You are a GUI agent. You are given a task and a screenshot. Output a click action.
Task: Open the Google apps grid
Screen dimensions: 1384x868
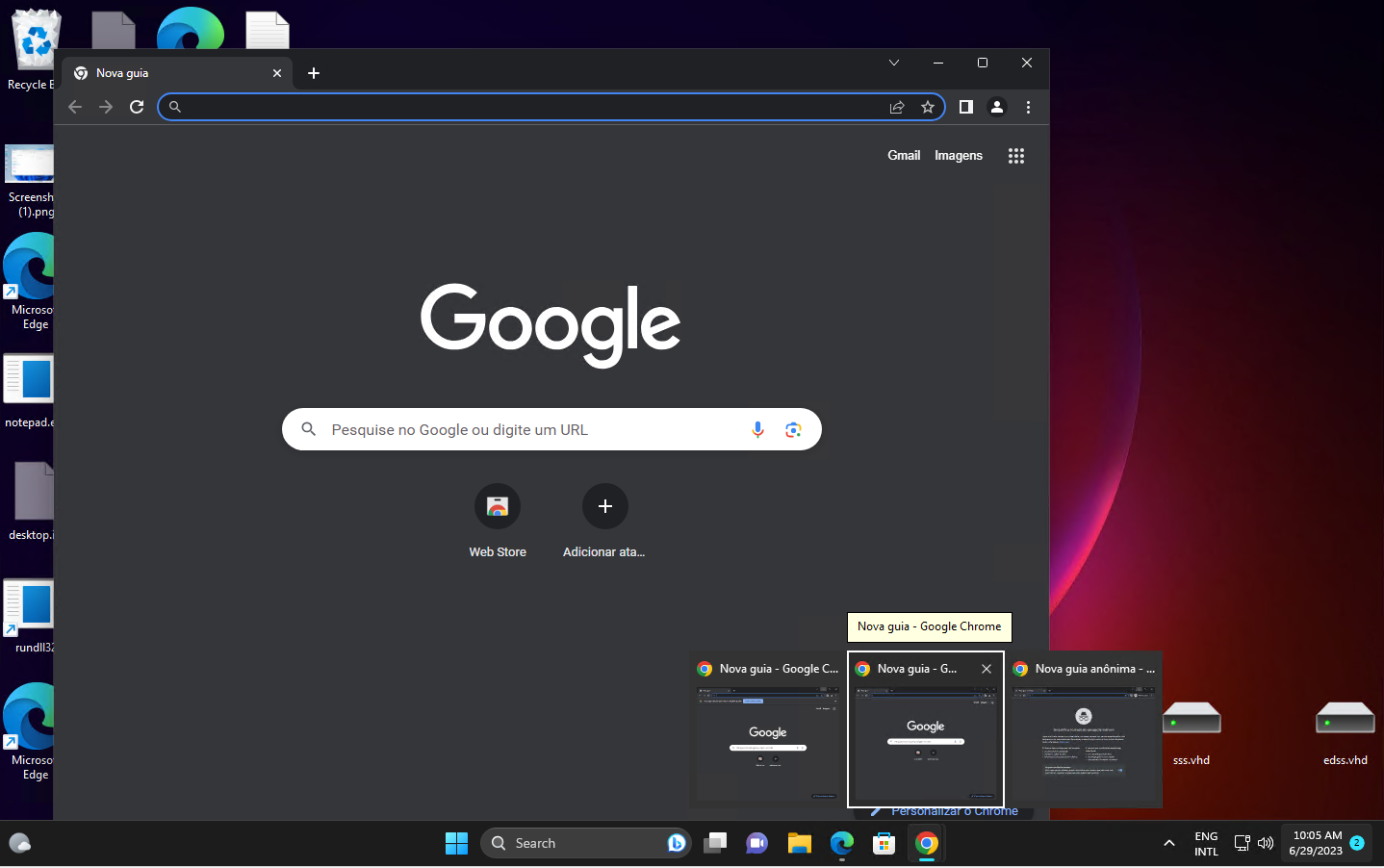[1016, 156]
